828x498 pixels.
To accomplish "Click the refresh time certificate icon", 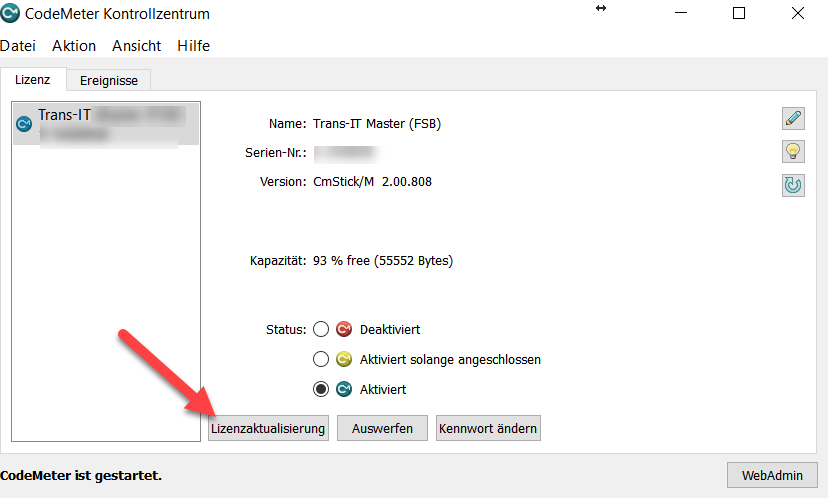I will 793,185.
